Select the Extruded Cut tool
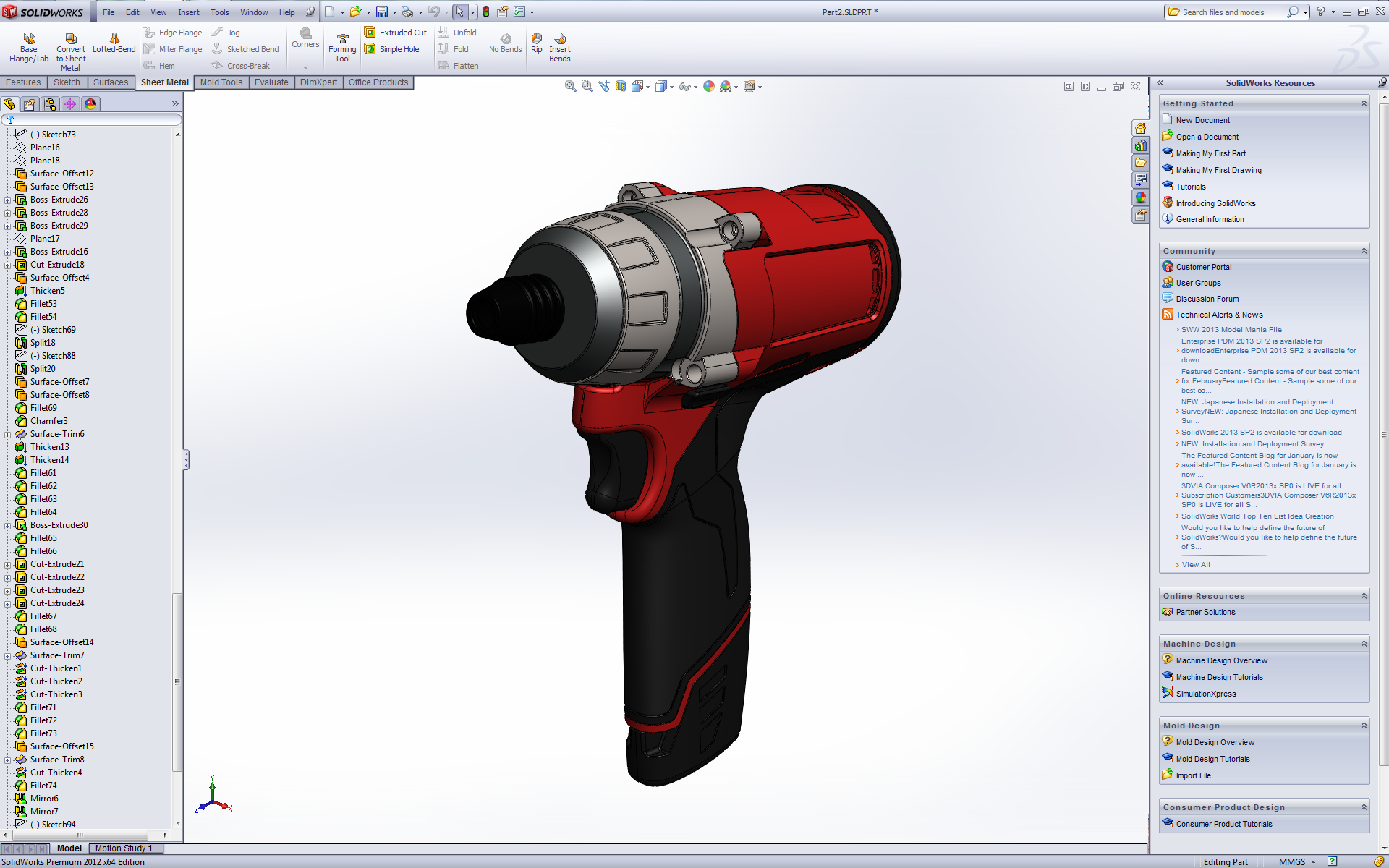 395,32
